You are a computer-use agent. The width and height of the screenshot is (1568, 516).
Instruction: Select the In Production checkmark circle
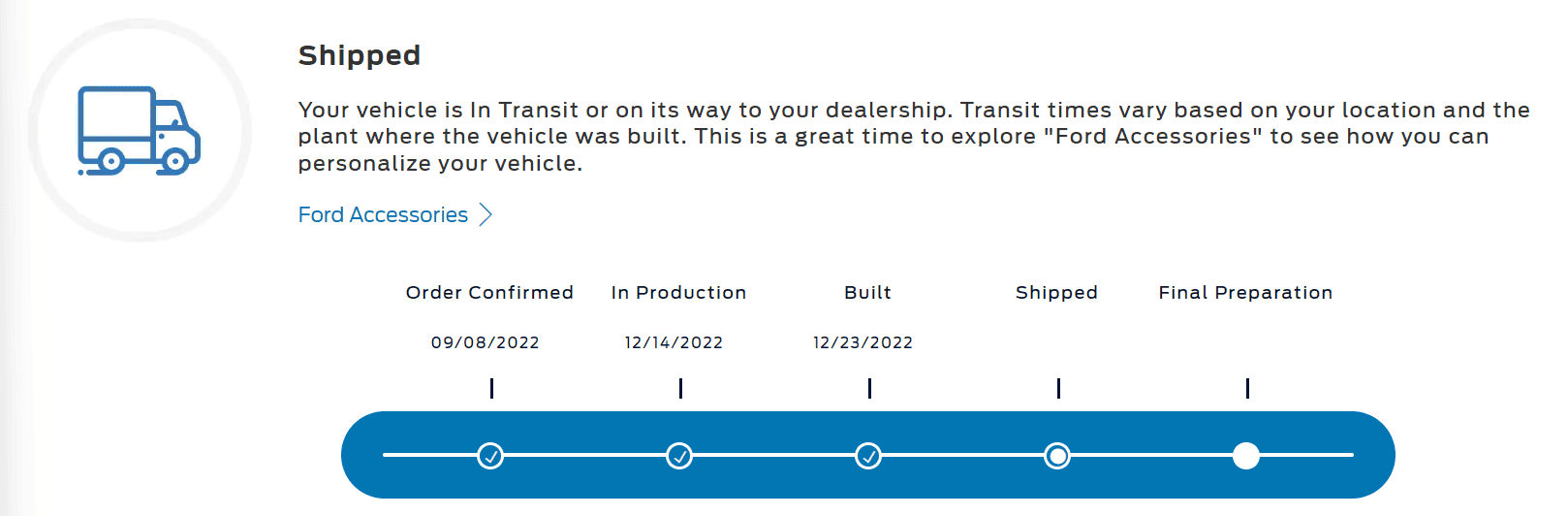pos(679,455)
